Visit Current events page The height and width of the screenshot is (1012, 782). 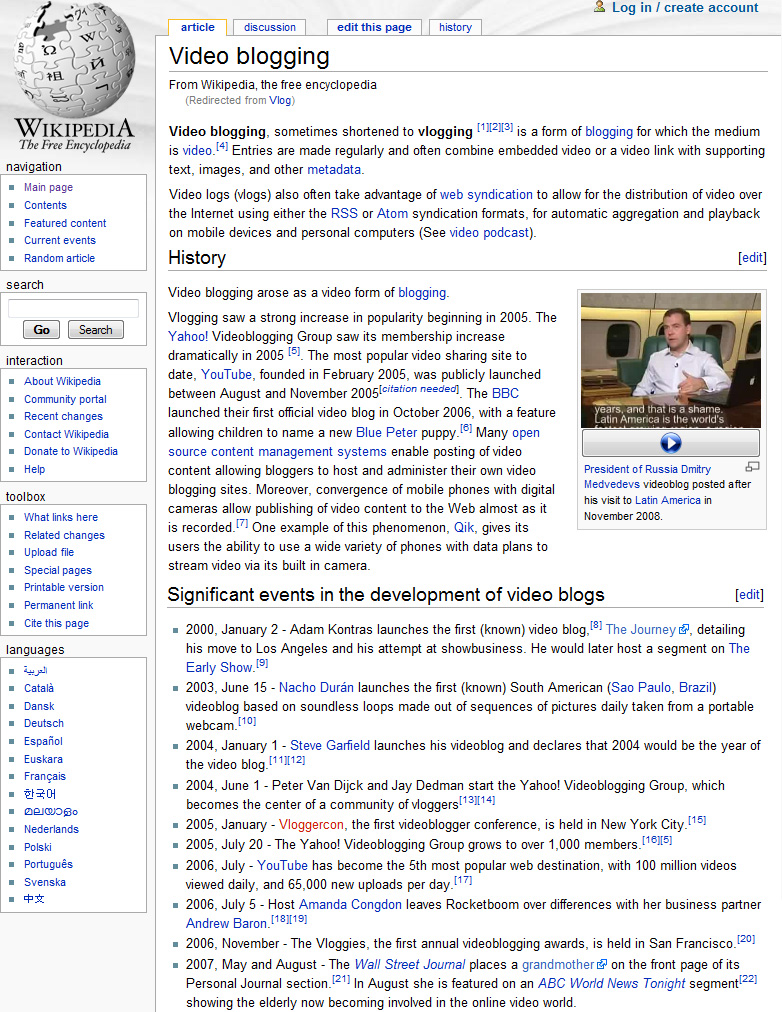point(60,240)
